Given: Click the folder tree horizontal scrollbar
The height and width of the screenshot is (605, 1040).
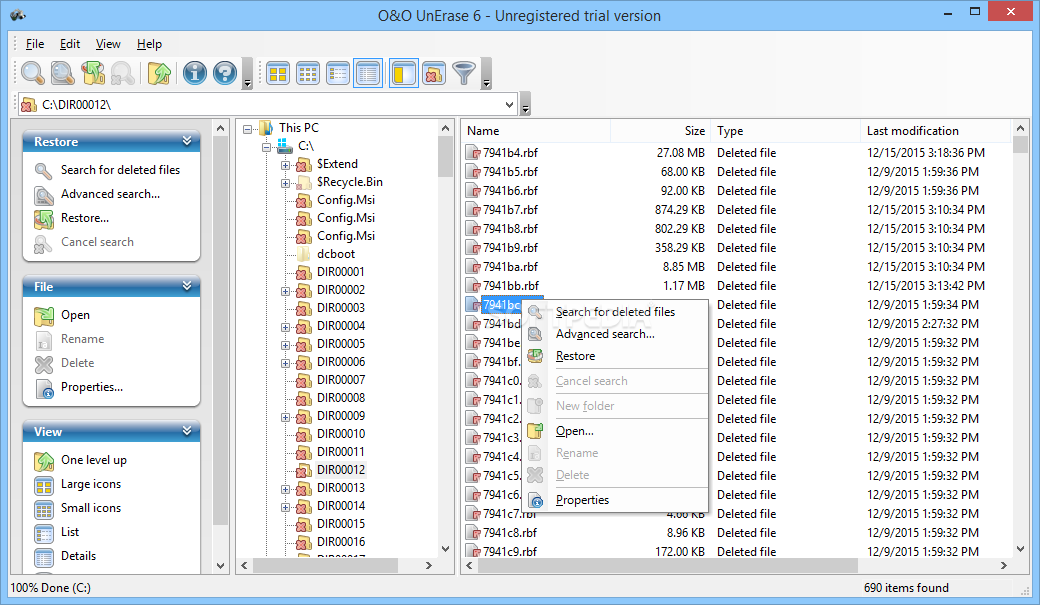Looking at the screenshot, I should [x=326, y=565].
